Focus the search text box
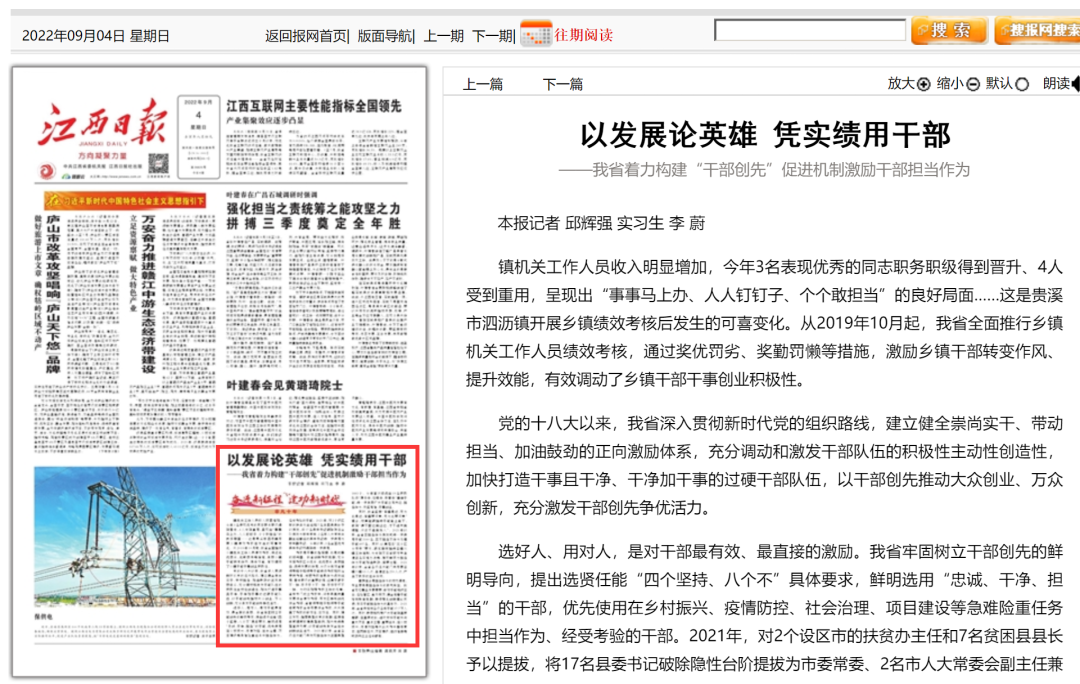This screenshot has width=1080, height=684. click(x=810, y=30)
